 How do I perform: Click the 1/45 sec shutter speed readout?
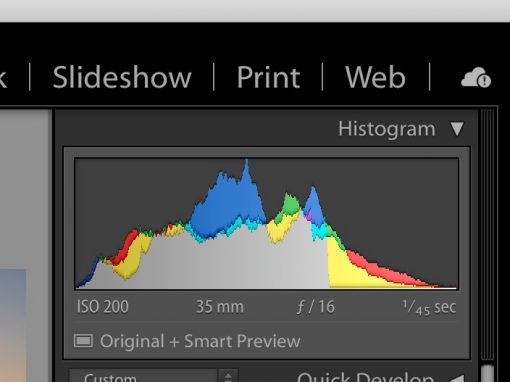(x=429, y=307)
